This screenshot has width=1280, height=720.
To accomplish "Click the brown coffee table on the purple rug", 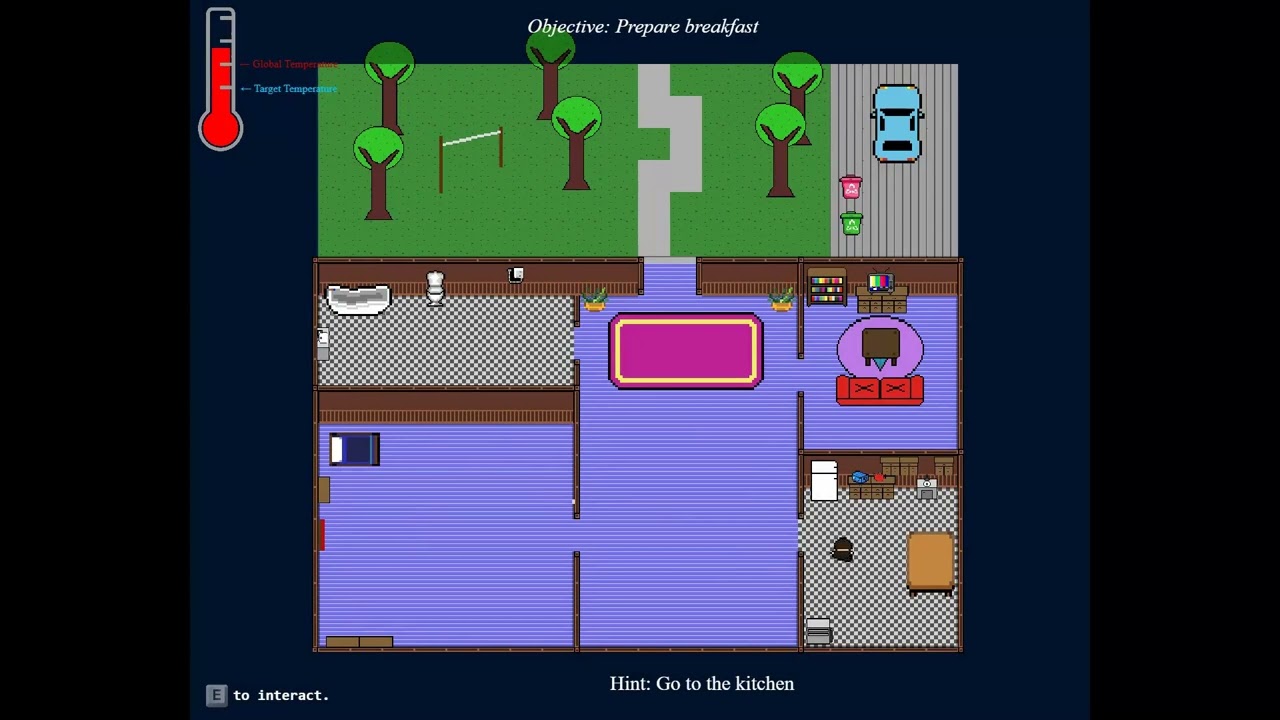I will [x=880, y=345].
